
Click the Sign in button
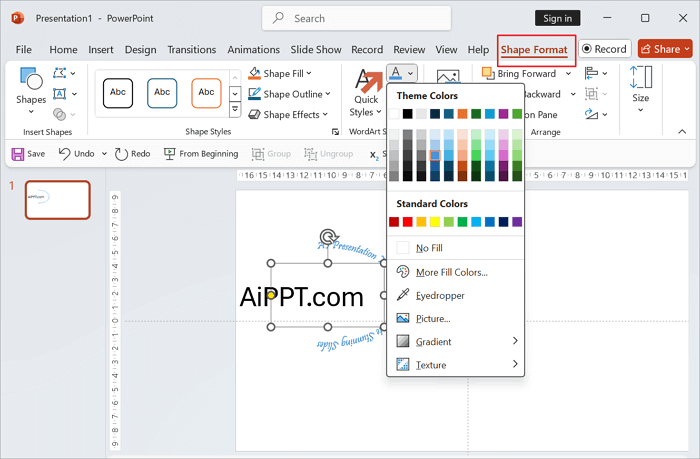coord(557,18)
